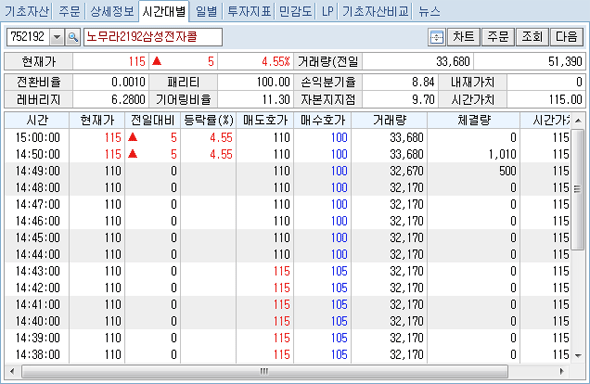Screen dimensions: 590x384
Task: Select the 14:40:00 time row
Action: click(x=287, y=321)
